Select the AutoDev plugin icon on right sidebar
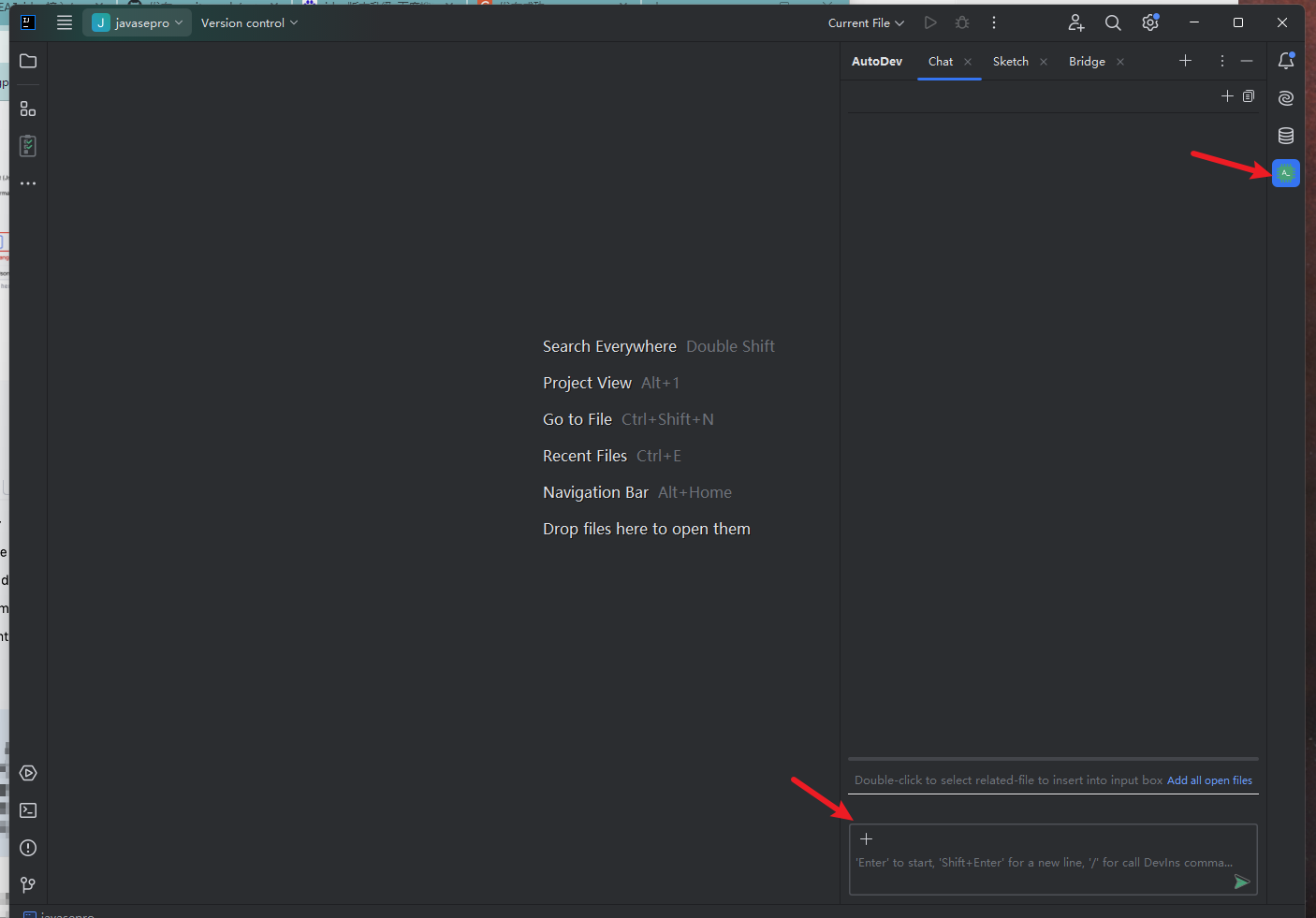 click(x=1285, y=172)
